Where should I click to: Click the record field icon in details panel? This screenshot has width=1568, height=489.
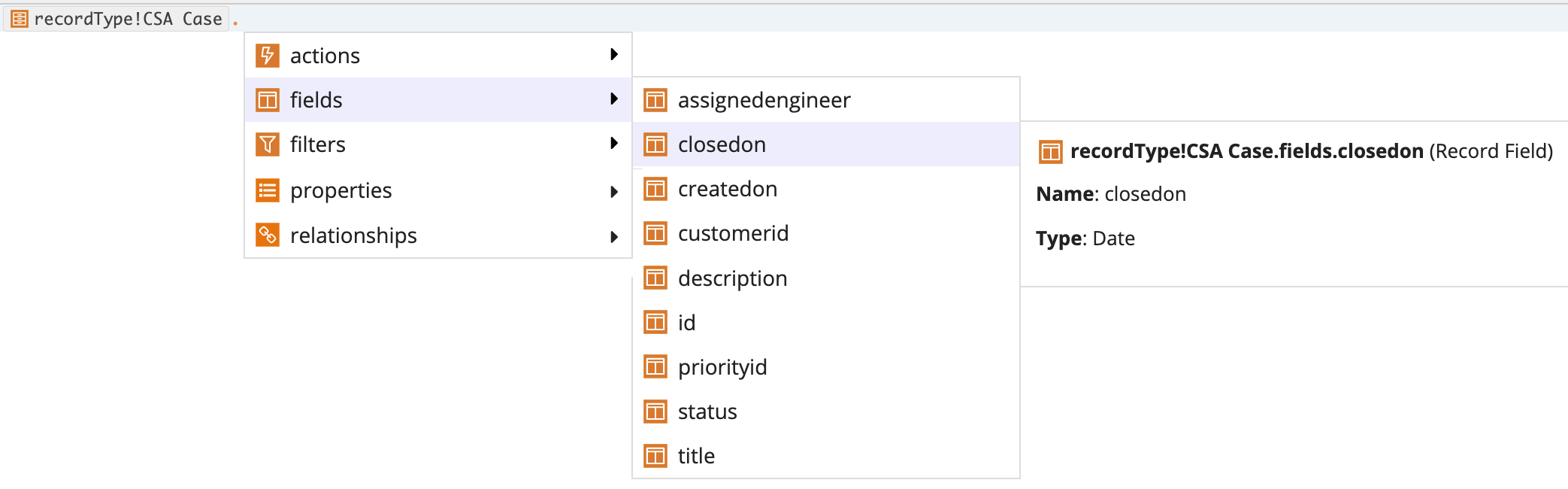tap(1050, 152)
